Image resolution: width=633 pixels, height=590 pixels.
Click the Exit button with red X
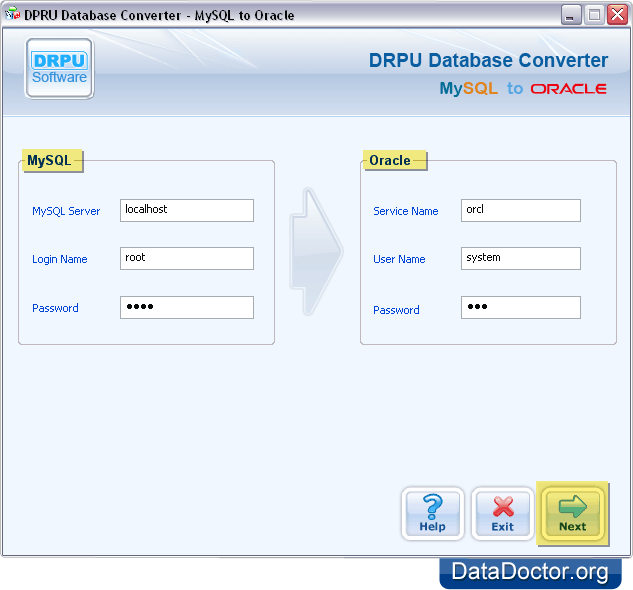pyautogui.click(x=502, y=513)
